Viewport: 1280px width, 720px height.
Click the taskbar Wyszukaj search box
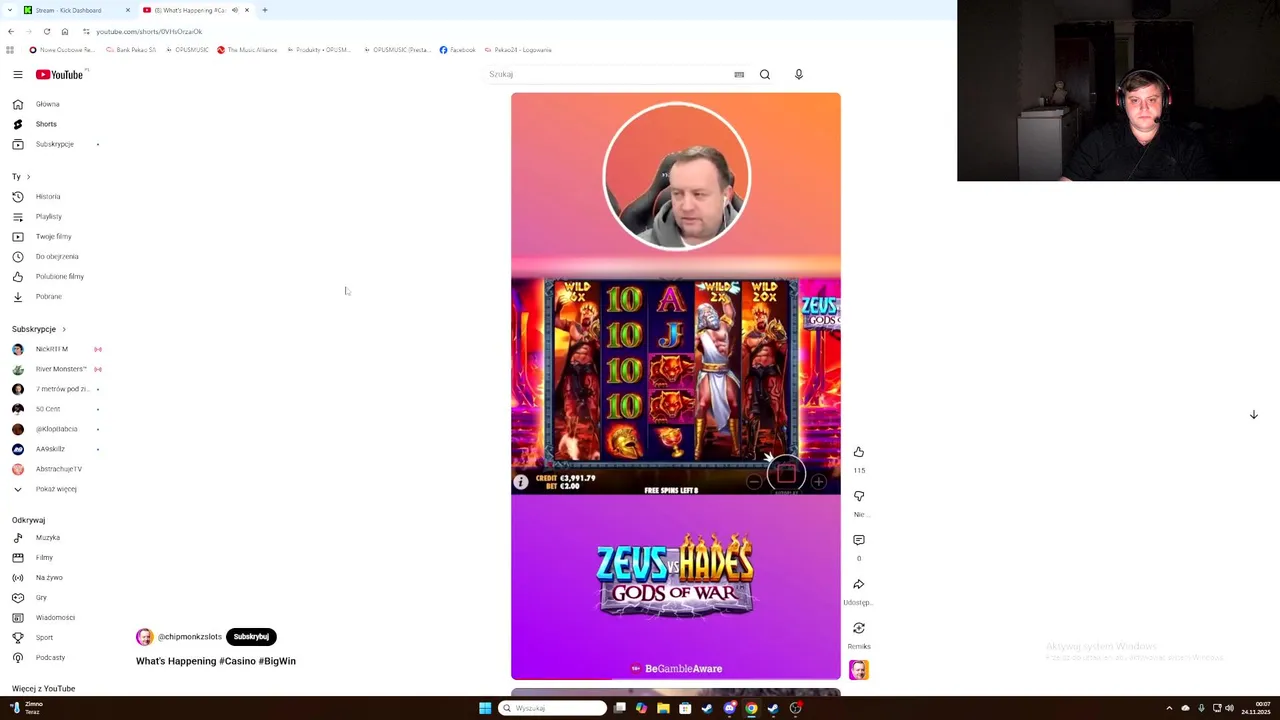[553, 708]
